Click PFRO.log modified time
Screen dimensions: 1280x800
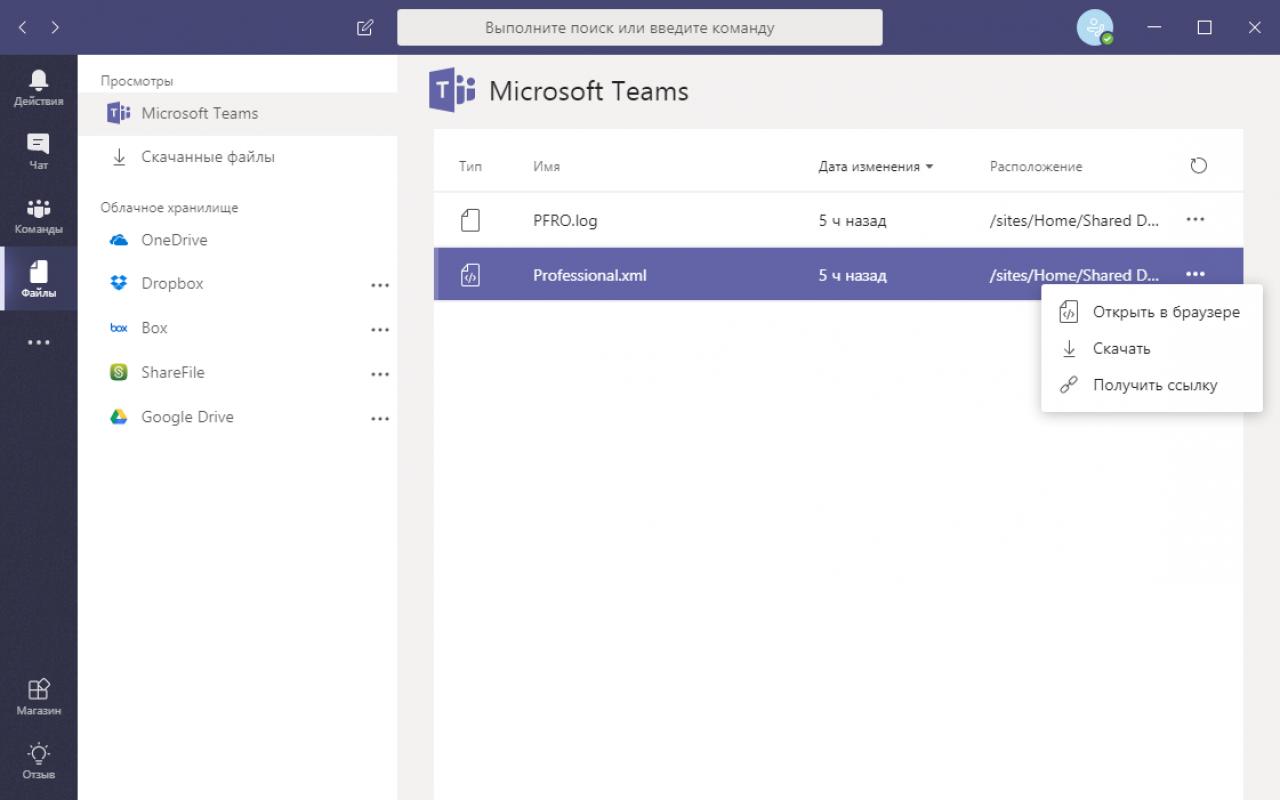coord(852,221)
